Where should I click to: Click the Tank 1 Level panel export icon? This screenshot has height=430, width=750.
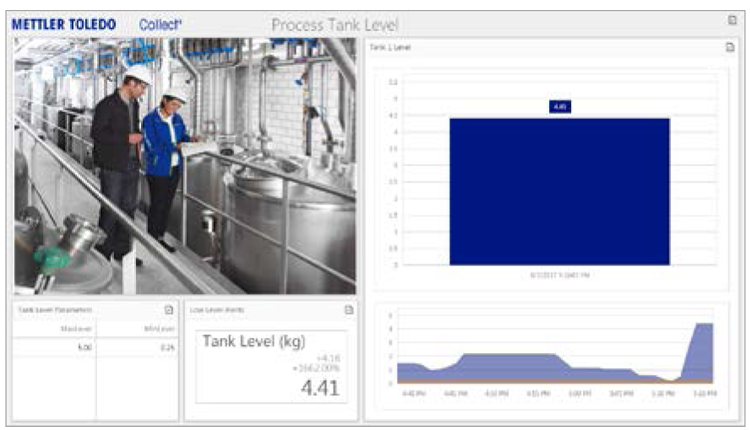tap(729, 47)
